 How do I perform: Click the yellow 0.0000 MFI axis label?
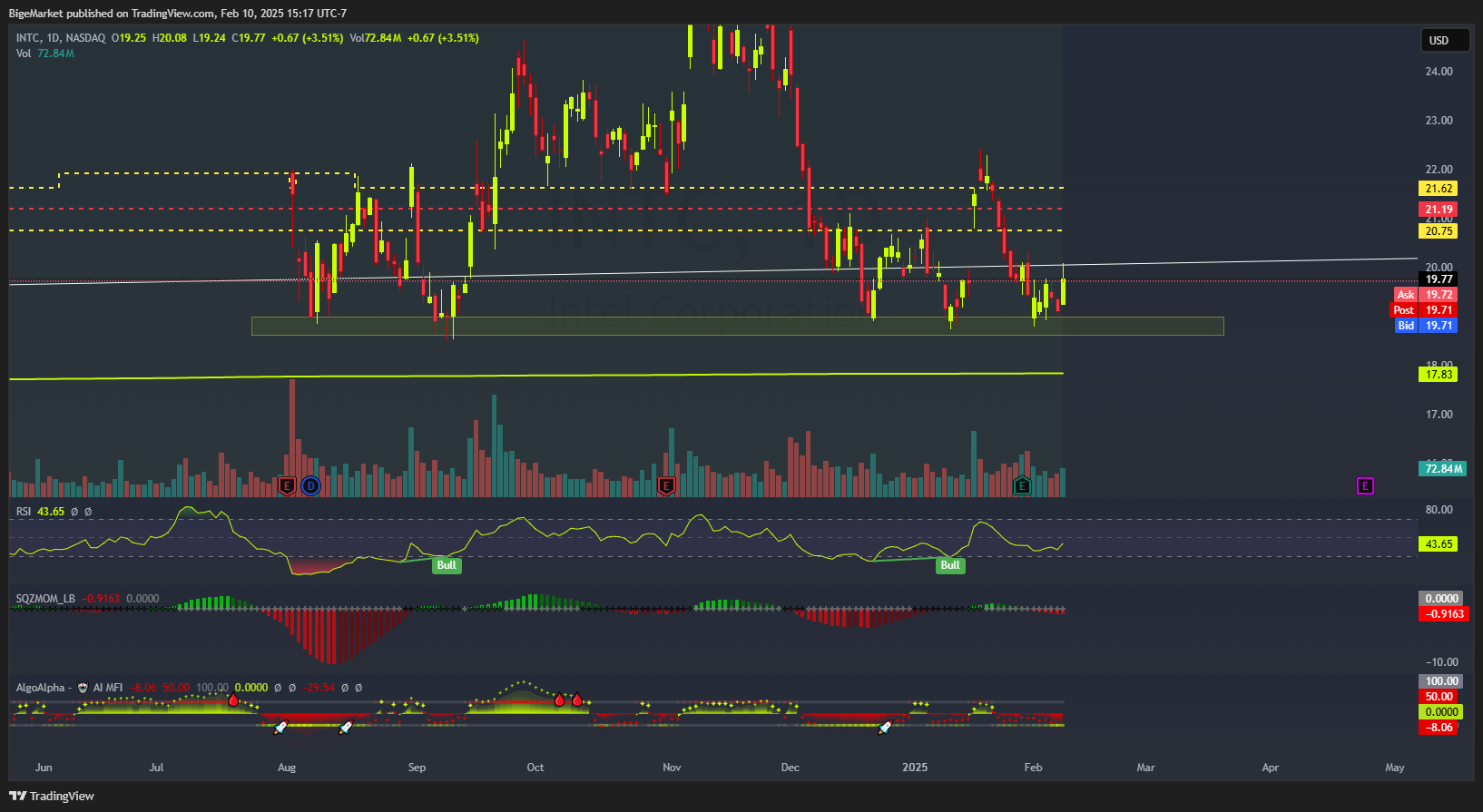pyautogui.click(x=1441, y=712)
